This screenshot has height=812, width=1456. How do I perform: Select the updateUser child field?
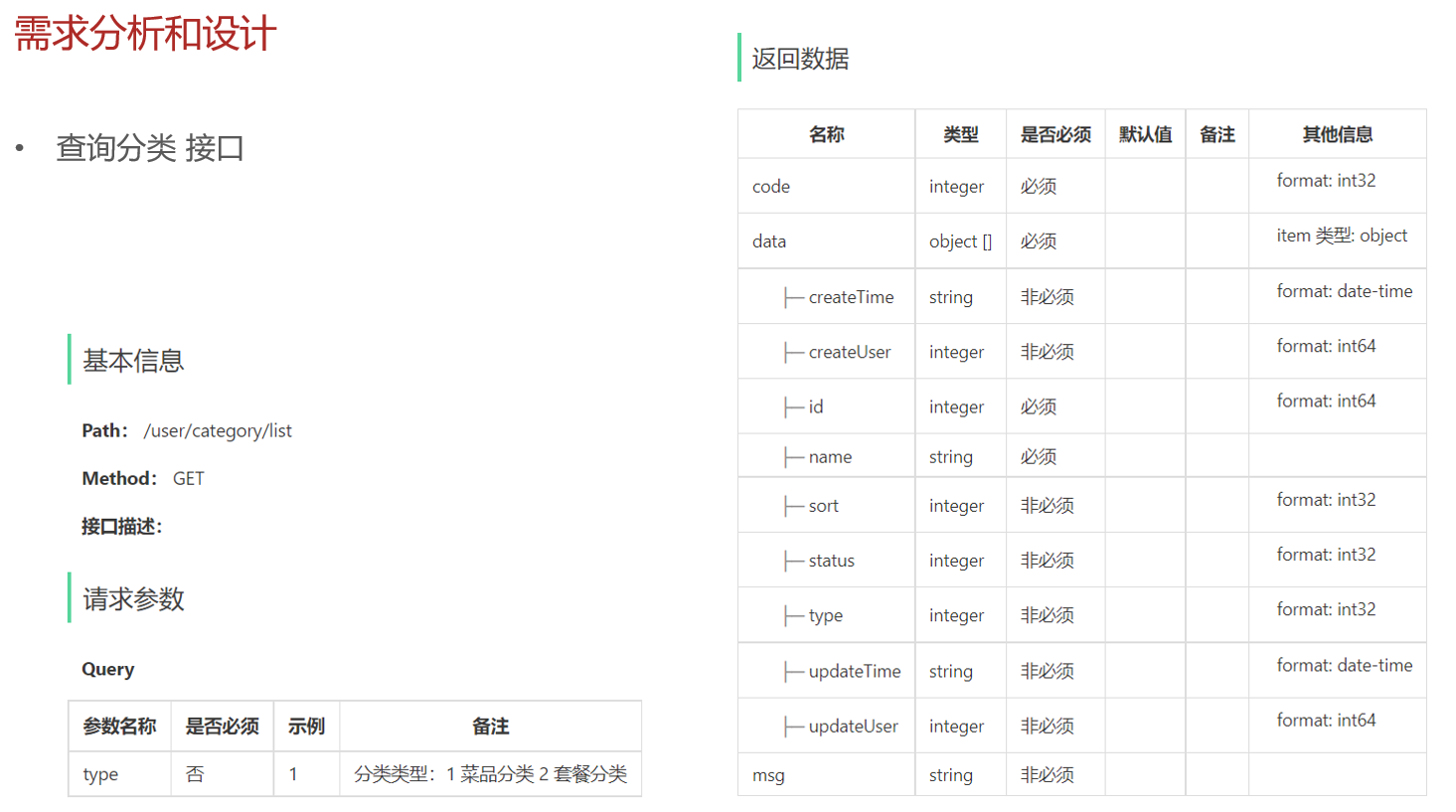click(x=853, y=727)
